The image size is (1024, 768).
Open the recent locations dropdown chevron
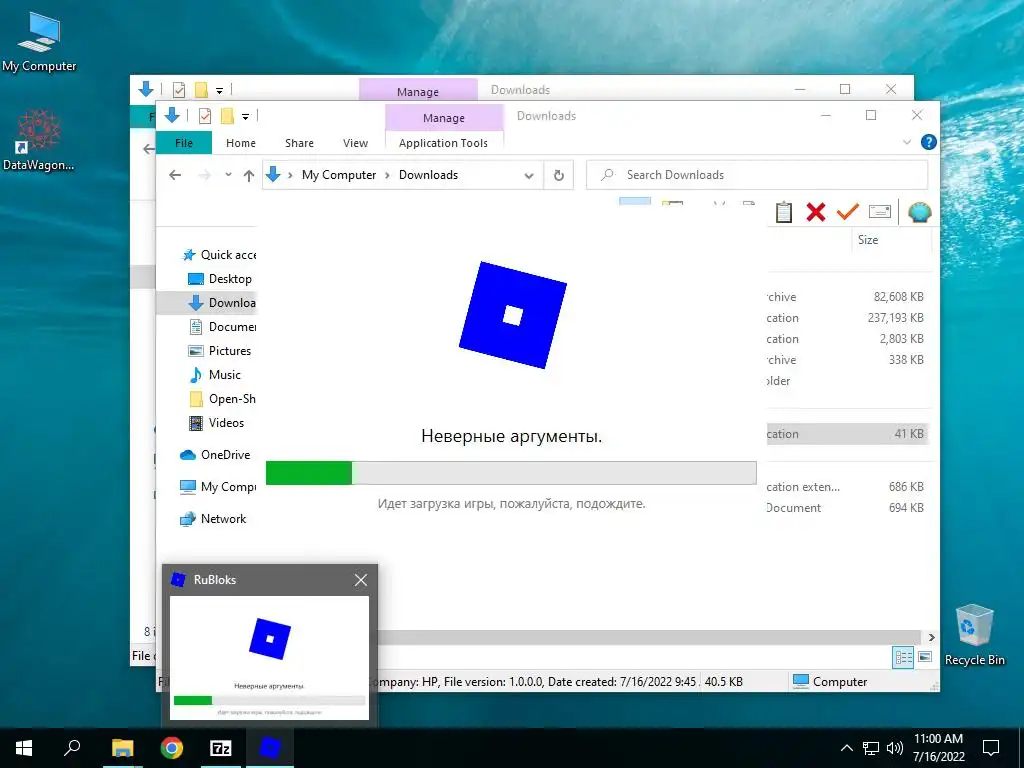(x=228, y=175)
